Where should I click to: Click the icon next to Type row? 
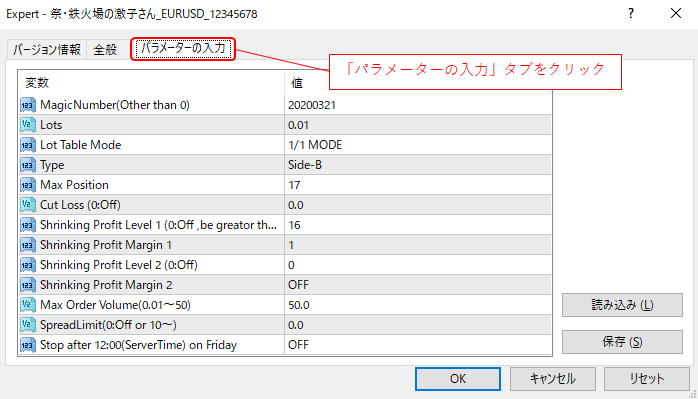(28, 165)
